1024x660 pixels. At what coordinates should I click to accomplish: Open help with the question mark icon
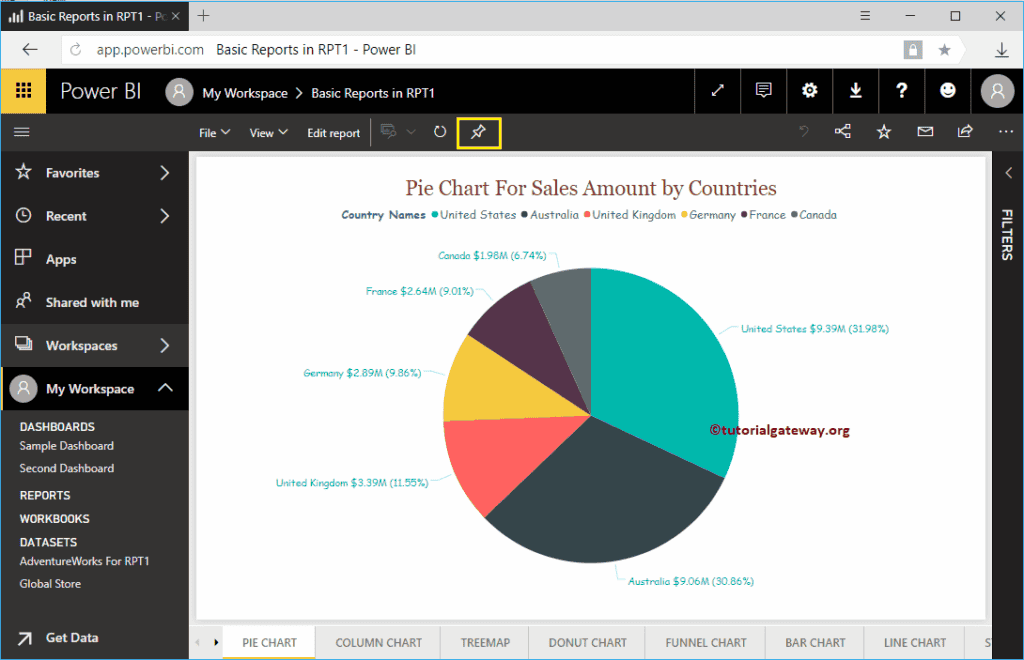(x=901, y=91)
